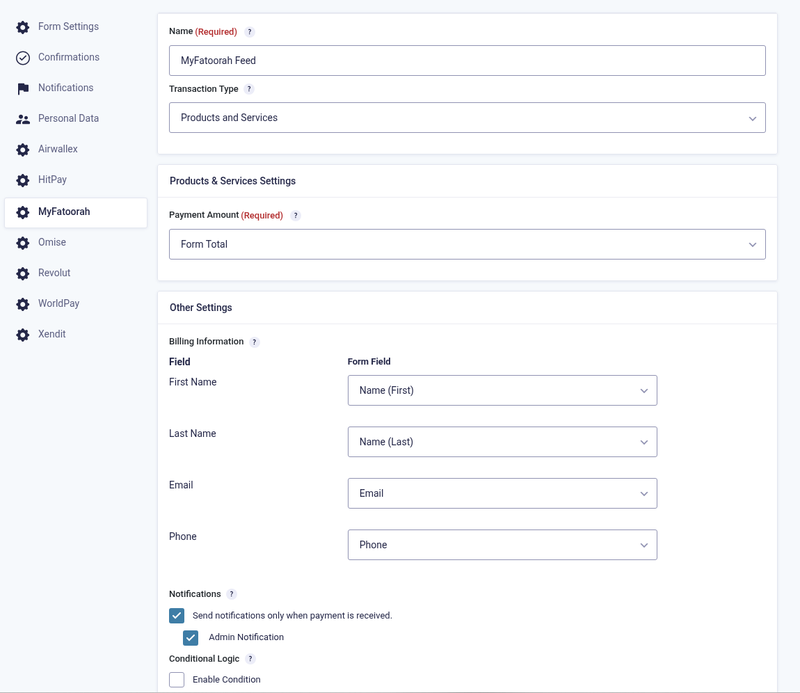Open the Last Name form field dropdown
Viewport: 800px width, 693px height.
502,442
